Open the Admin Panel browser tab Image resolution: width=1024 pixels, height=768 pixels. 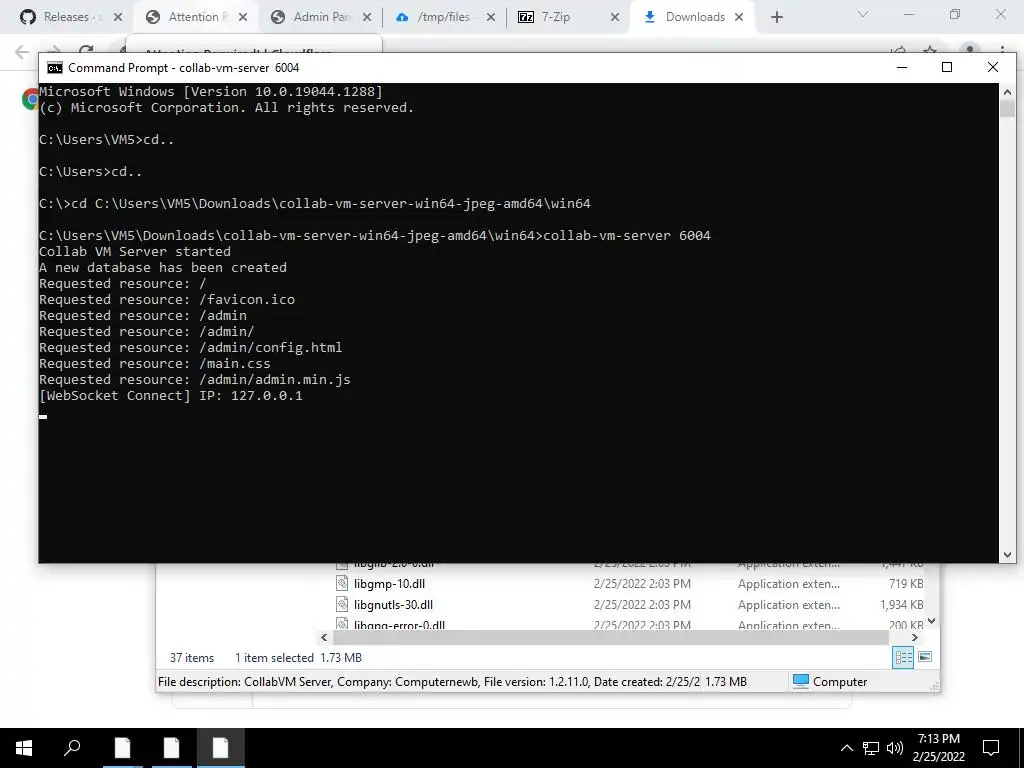coord(322,17)
